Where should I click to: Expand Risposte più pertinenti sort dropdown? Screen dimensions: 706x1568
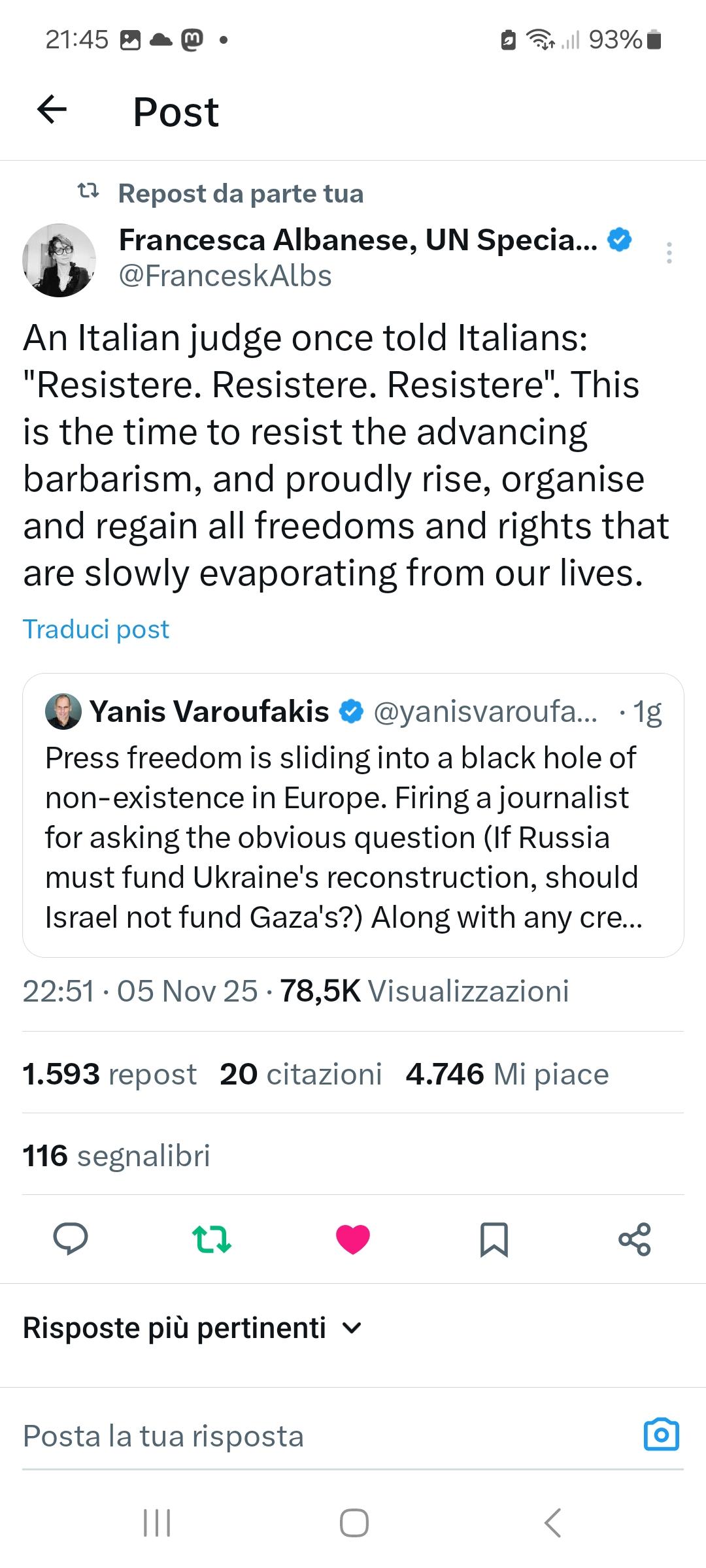192,1328
